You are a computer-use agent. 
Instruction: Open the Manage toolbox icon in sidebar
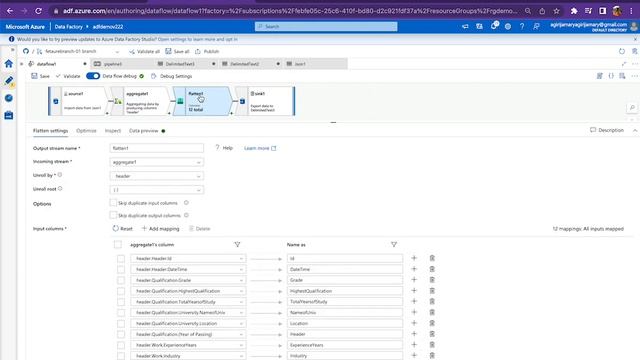coord(9,116)
